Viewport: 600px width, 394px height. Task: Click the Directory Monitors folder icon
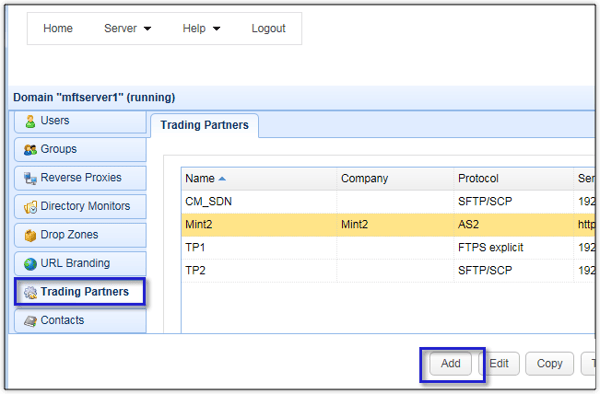(30, 207)
